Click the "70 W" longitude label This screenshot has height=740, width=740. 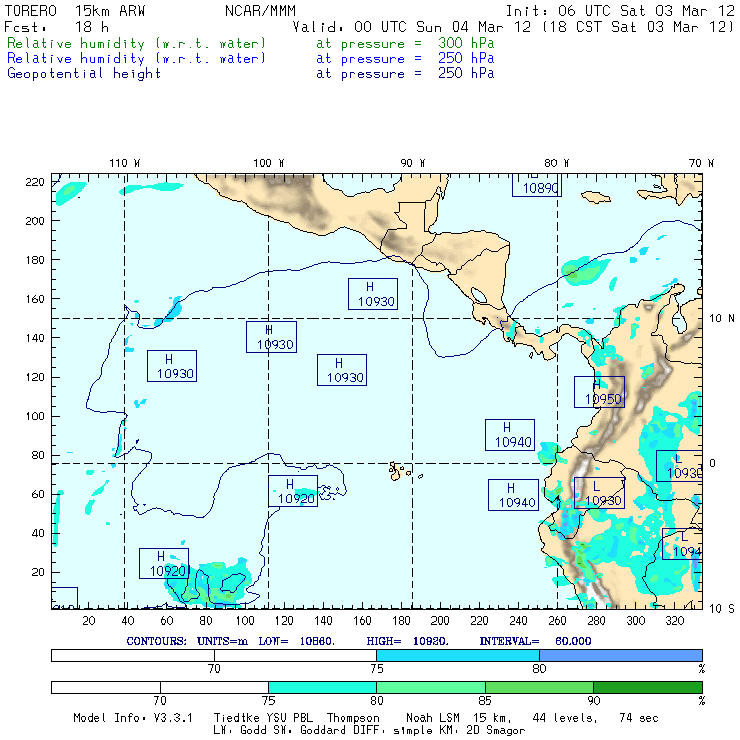[701, 163]
